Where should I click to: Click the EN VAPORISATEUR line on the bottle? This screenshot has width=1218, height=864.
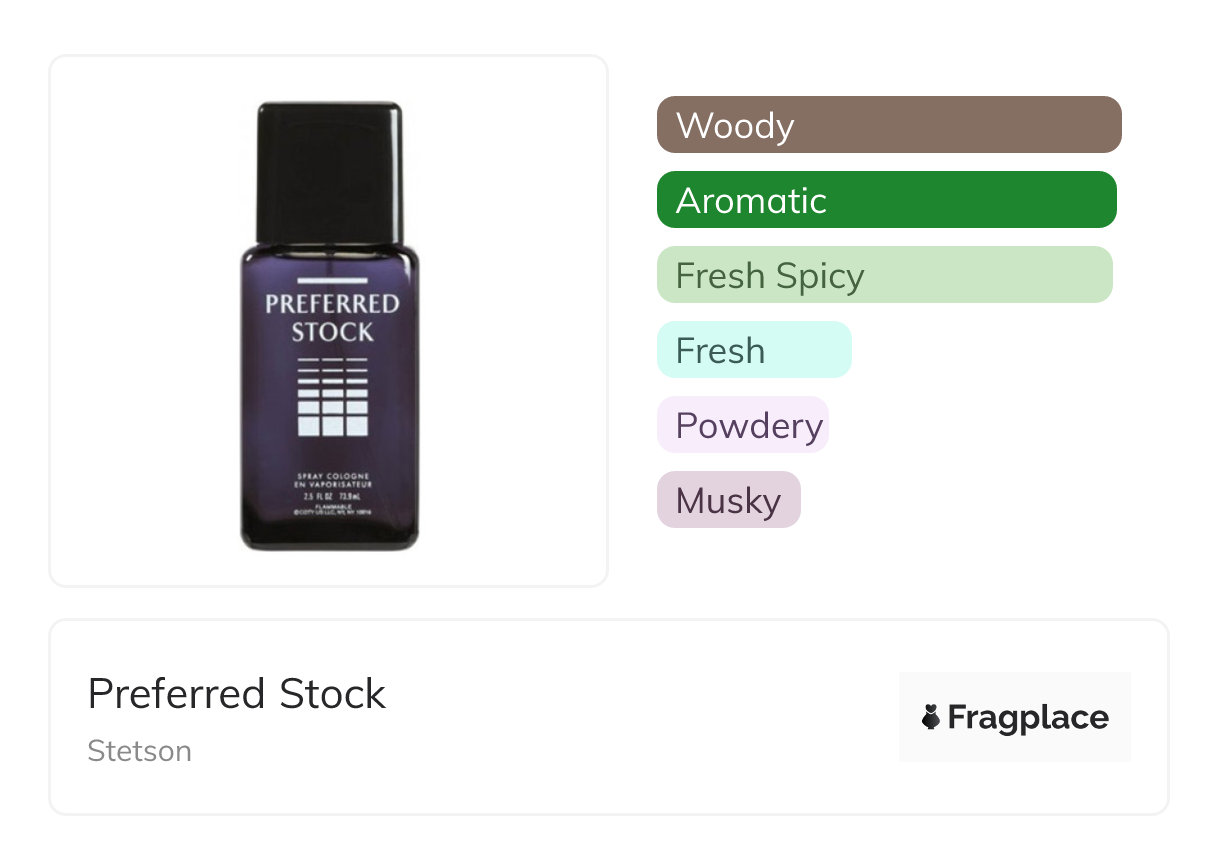(333, 484)
